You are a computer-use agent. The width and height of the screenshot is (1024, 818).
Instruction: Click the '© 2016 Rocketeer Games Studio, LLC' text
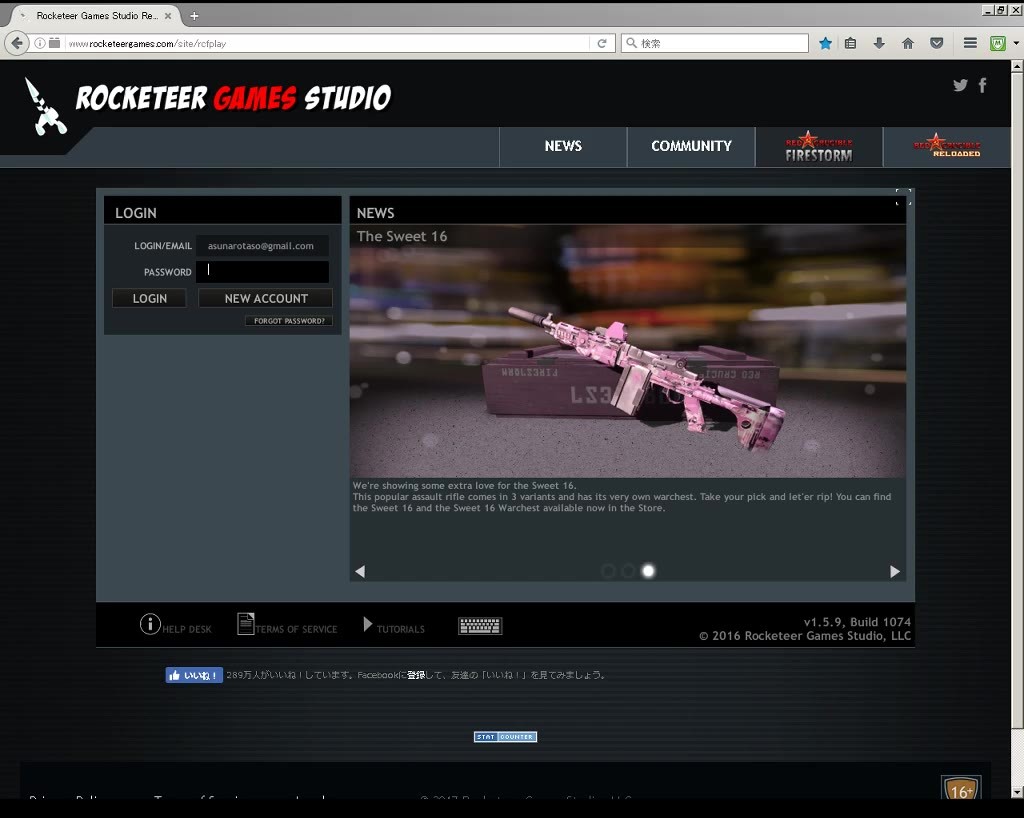(805, 636)
